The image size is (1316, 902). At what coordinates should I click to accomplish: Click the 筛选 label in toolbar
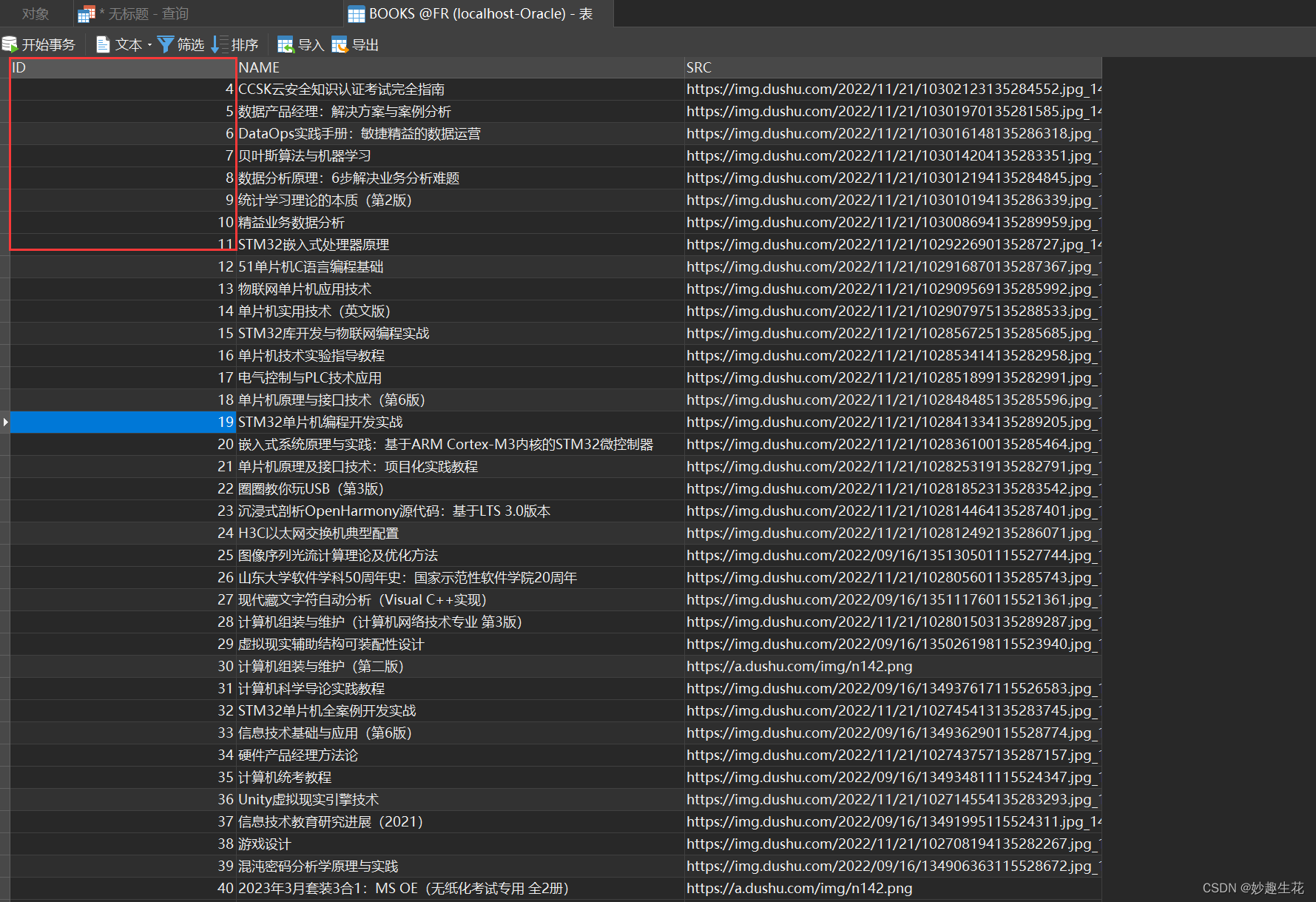click(191, 44)
